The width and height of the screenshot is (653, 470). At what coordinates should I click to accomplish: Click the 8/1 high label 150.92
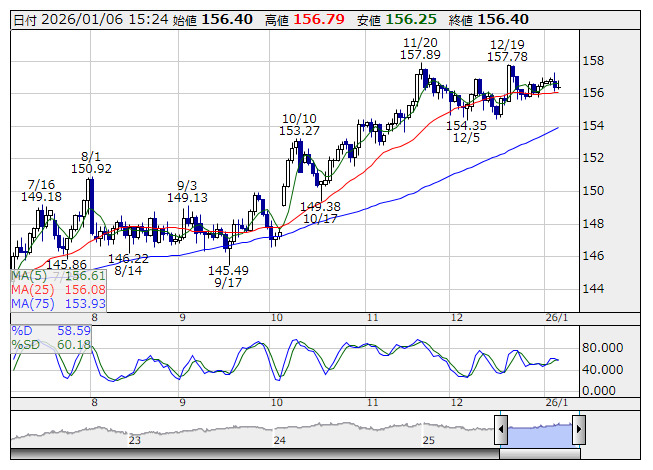[x=91, y=169]
